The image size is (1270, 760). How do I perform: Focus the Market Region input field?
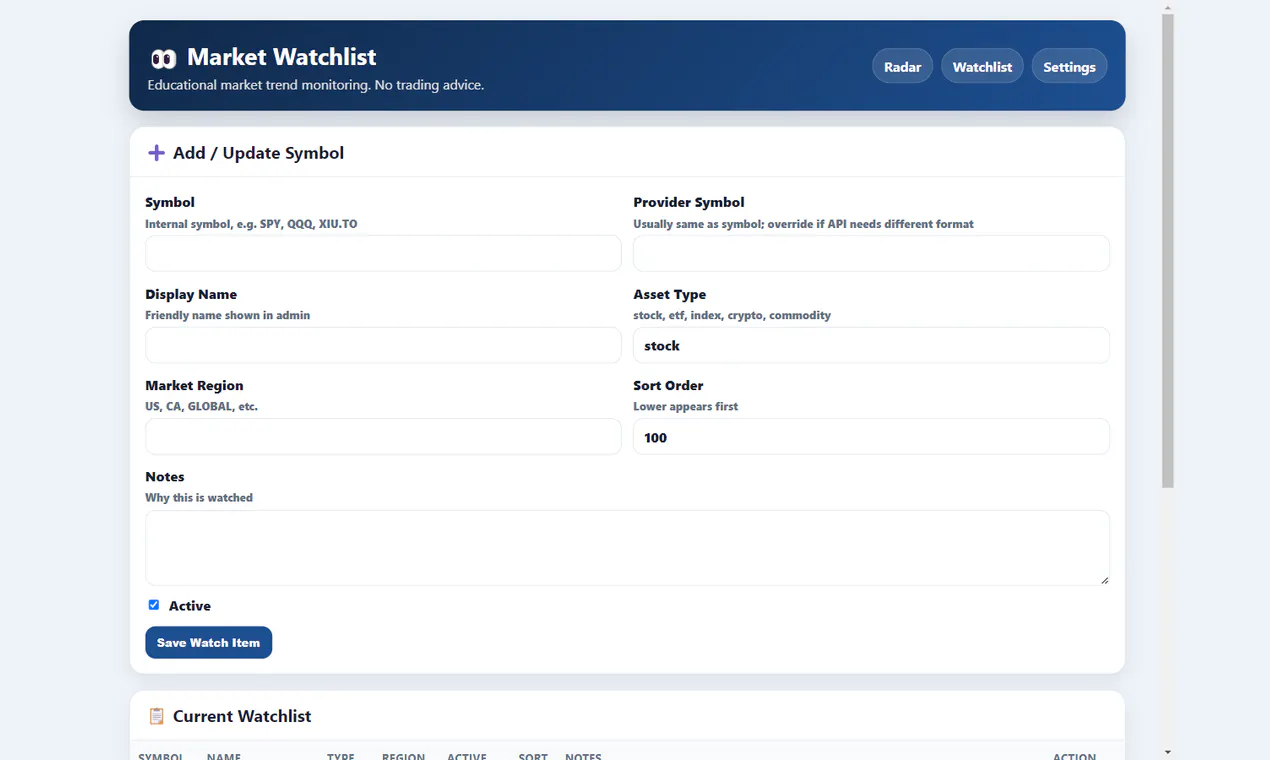click(x=383, y=437)
